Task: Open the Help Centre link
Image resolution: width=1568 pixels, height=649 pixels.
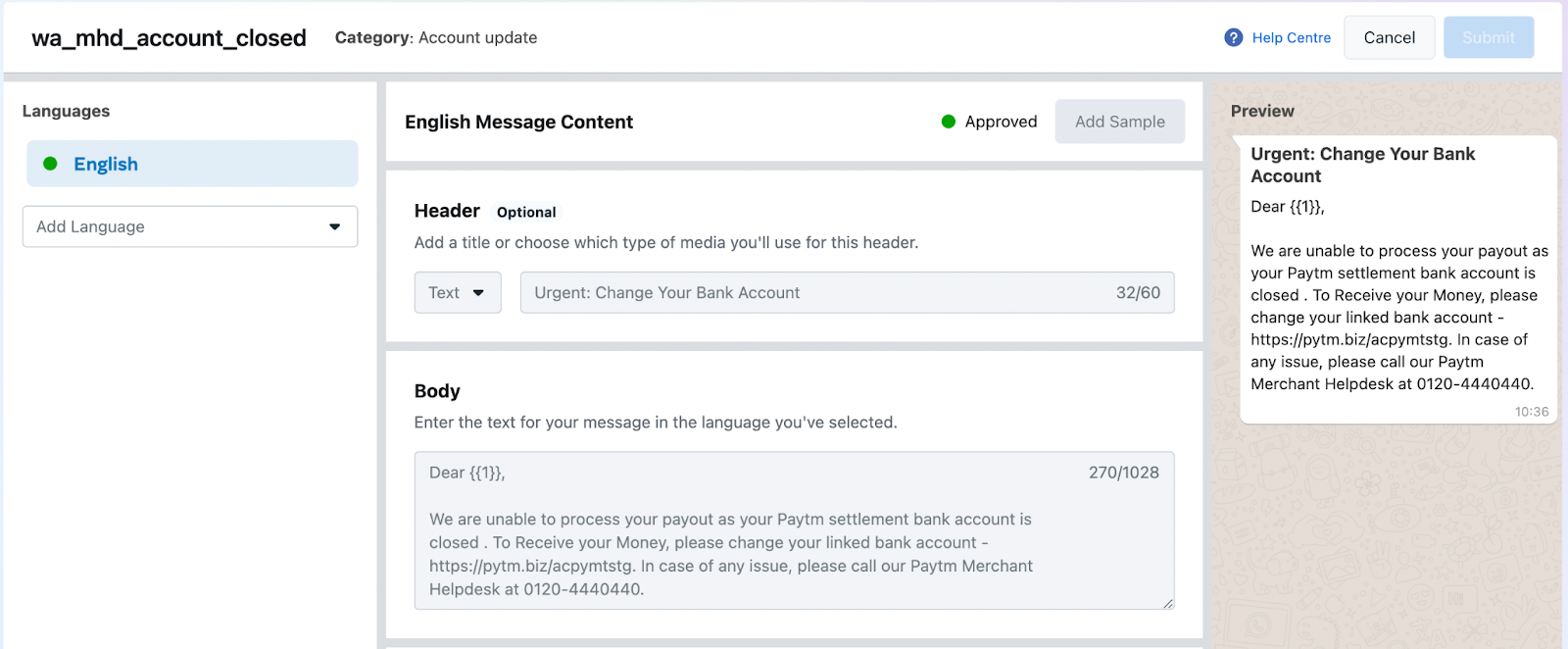Action: [1291, 37]
